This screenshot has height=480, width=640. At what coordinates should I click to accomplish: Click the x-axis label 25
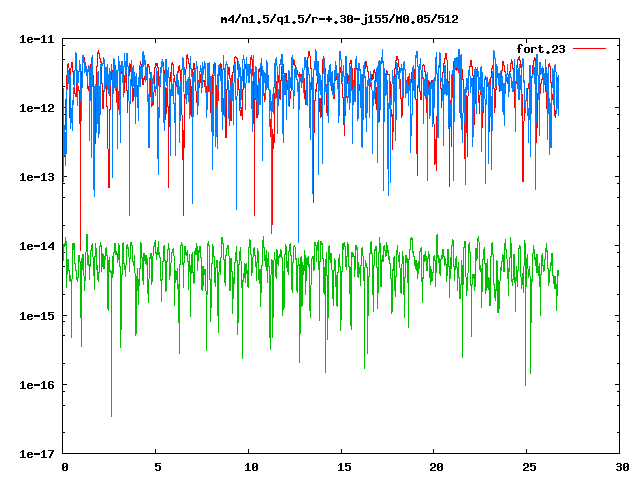(529, 467)
